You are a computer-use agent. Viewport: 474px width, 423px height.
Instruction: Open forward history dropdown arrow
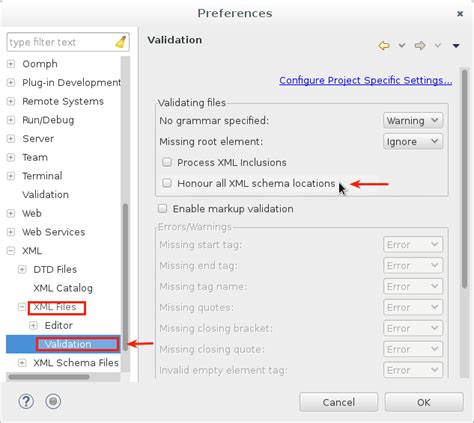[x=438, y=45]
